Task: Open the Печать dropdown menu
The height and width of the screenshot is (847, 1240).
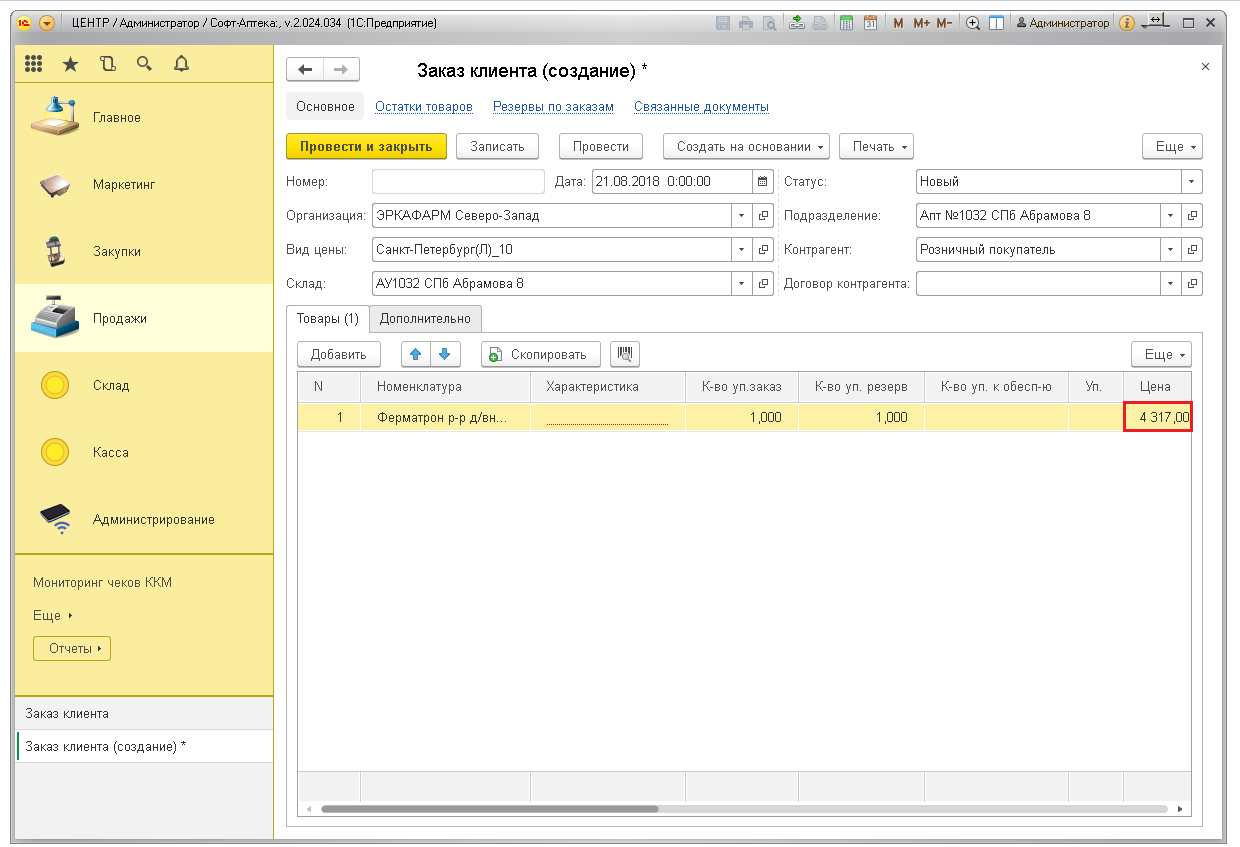Action: [876, 147]
